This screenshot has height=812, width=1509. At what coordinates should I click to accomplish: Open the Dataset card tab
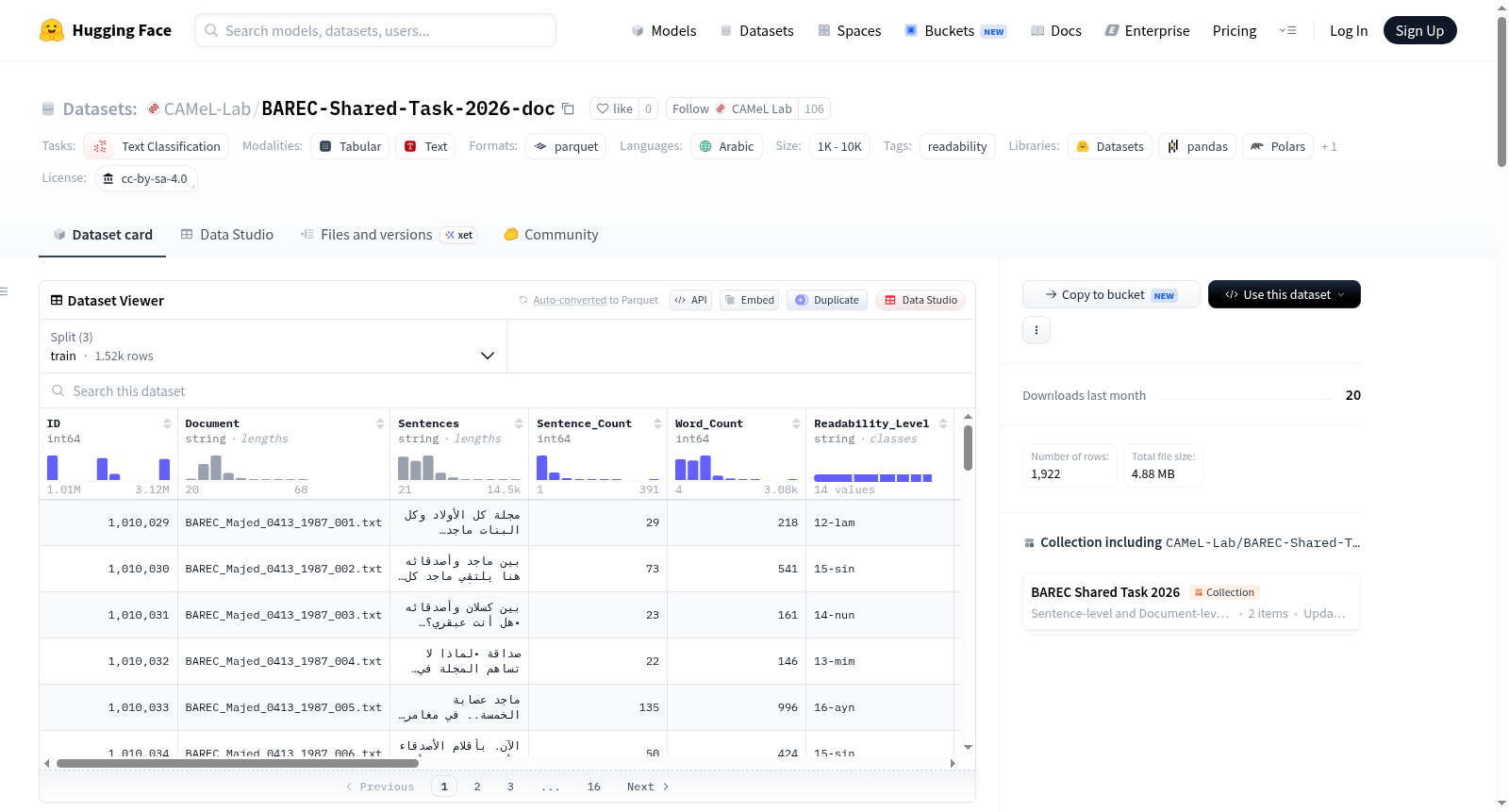(102, 234)
